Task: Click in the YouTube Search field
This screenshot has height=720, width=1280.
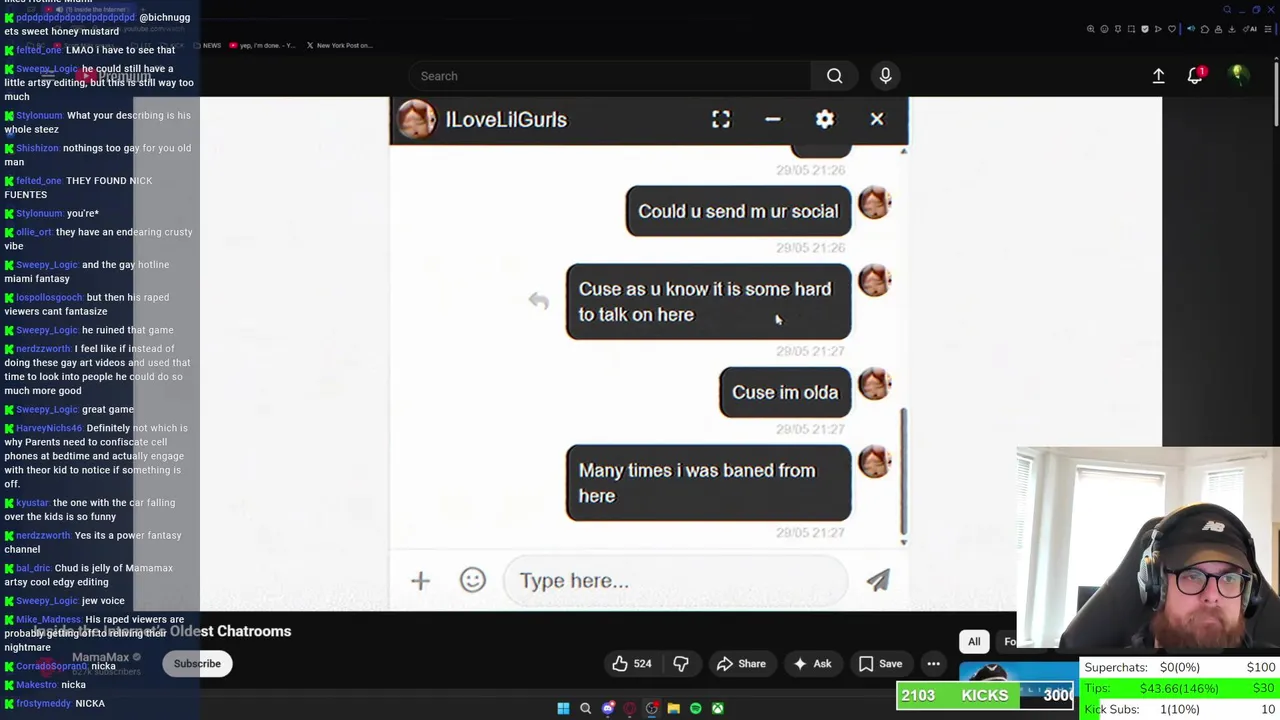Action: pos(610,76)
